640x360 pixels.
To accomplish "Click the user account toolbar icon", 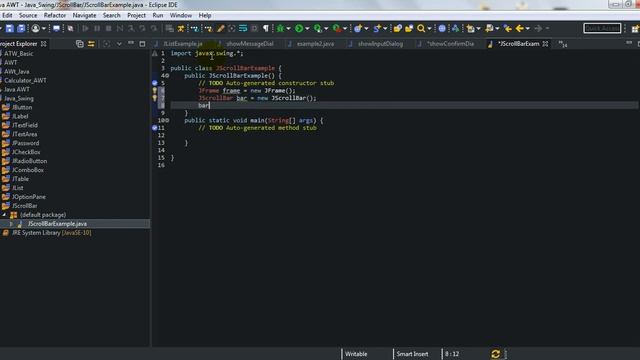I will pos(36,28).
